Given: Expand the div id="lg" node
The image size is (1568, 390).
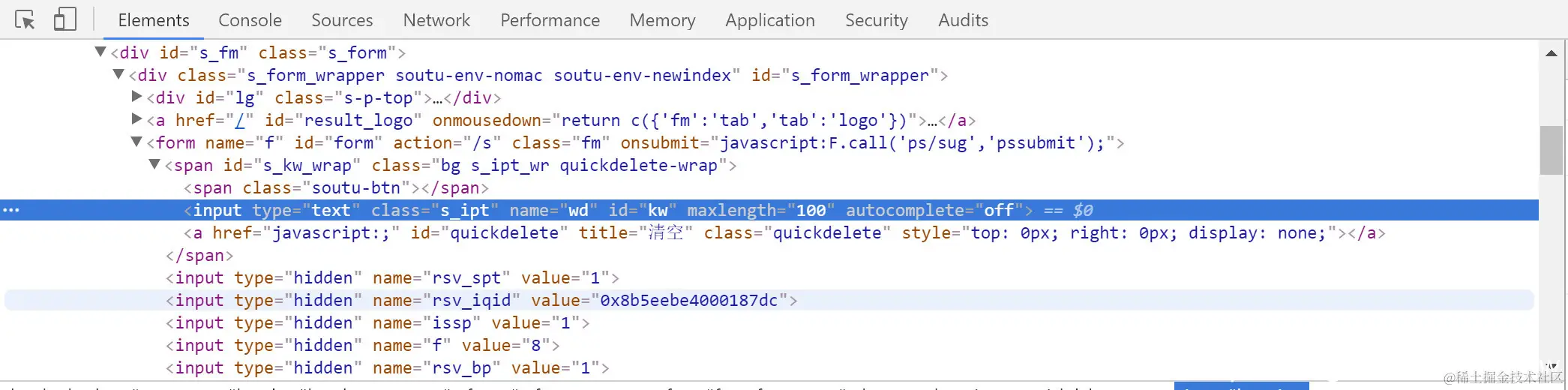Looking at the screenshot, I should tap(136, 96).
